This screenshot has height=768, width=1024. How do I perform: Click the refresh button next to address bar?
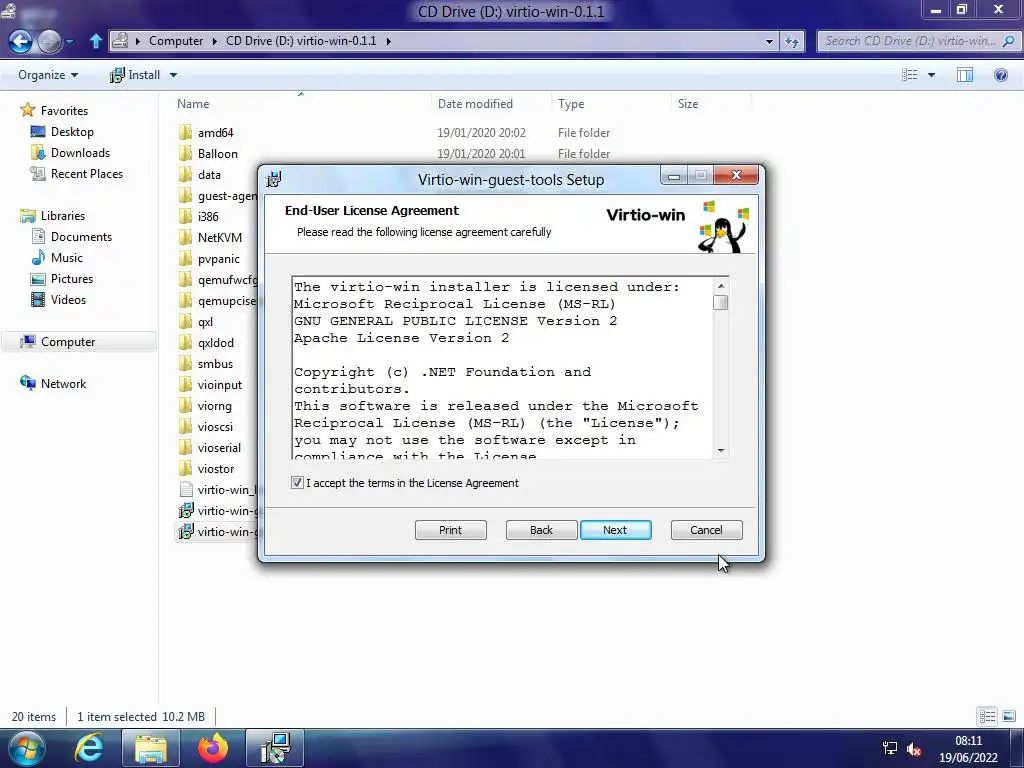coord(792,41)
